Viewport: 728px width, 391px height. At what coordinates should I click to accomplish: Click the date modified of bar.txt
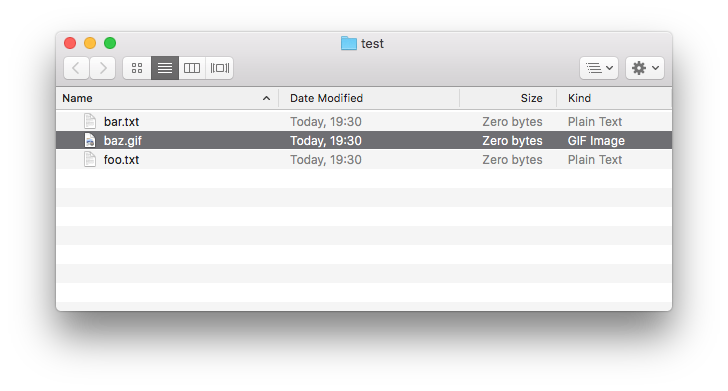click(x=325, y=122)
